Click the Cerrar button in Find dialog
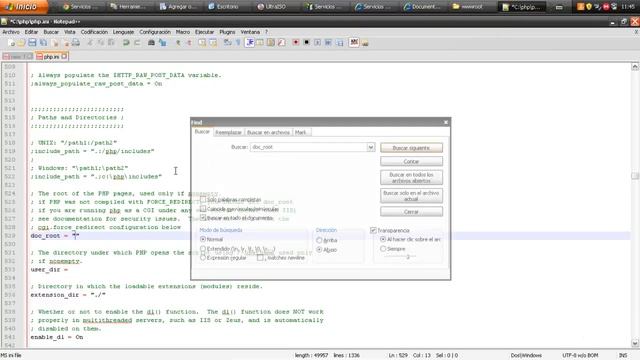The image size is (640, 360). click(x=411, y=211)
